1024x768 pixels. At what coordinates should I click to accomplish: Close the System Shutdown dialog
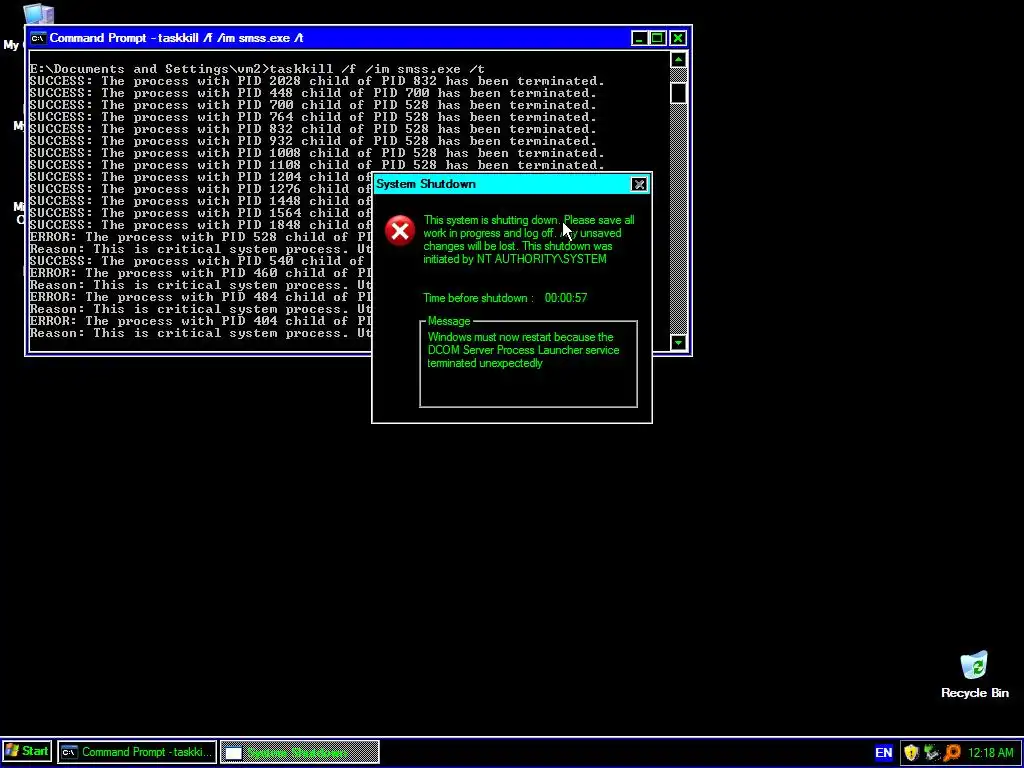(639, 184)
